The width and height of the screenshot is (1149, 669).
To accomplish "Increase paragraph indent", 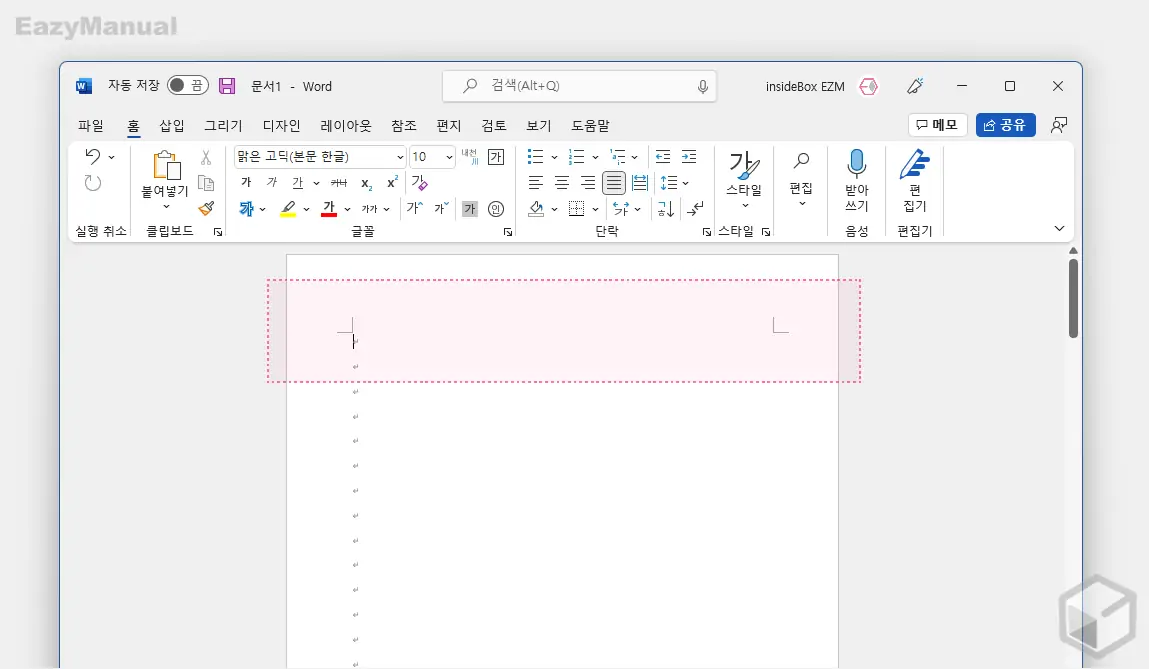I will pos(690,156).
